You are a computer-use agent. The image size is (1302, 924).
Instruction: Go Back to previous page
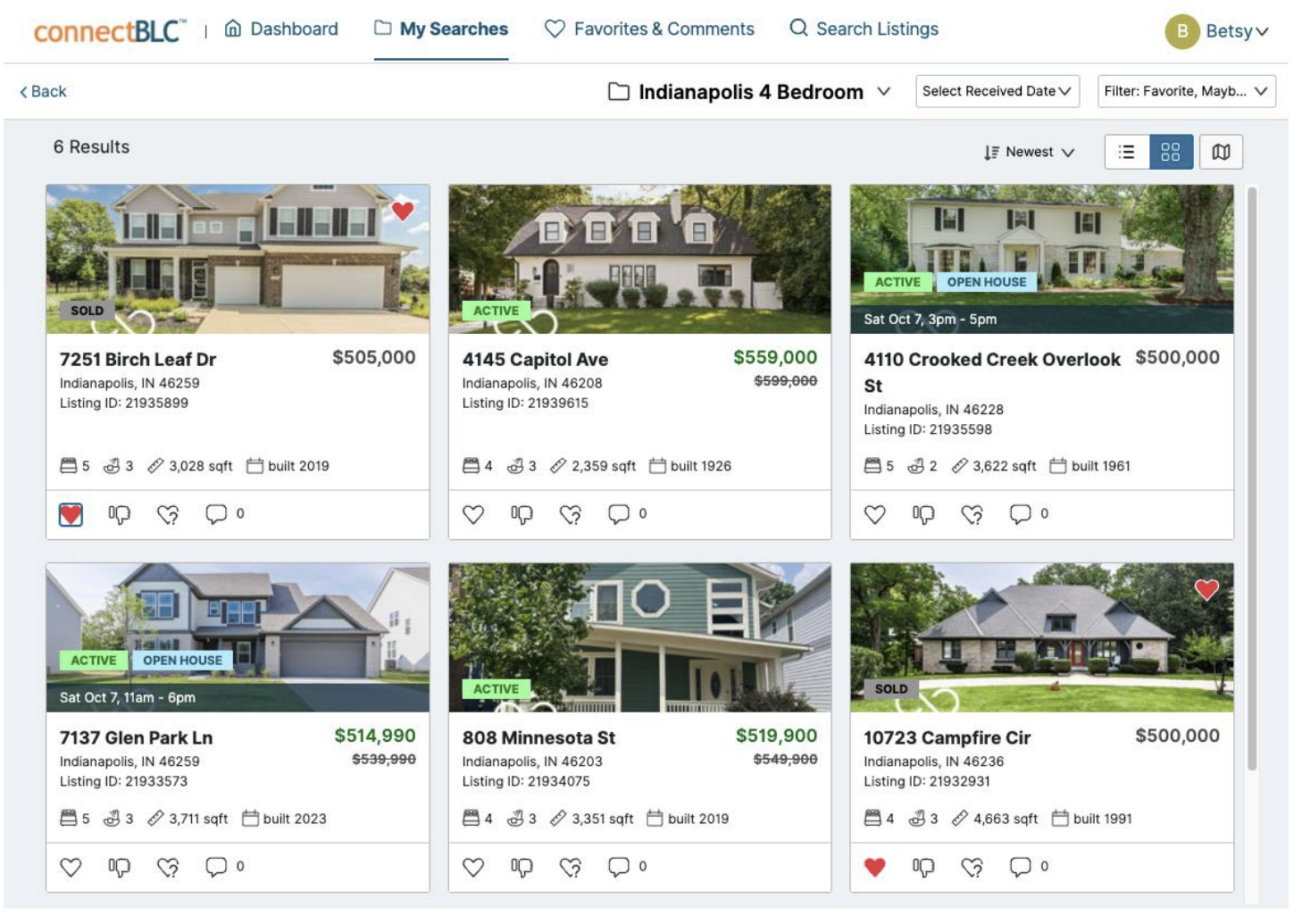(x=43, y=91)
